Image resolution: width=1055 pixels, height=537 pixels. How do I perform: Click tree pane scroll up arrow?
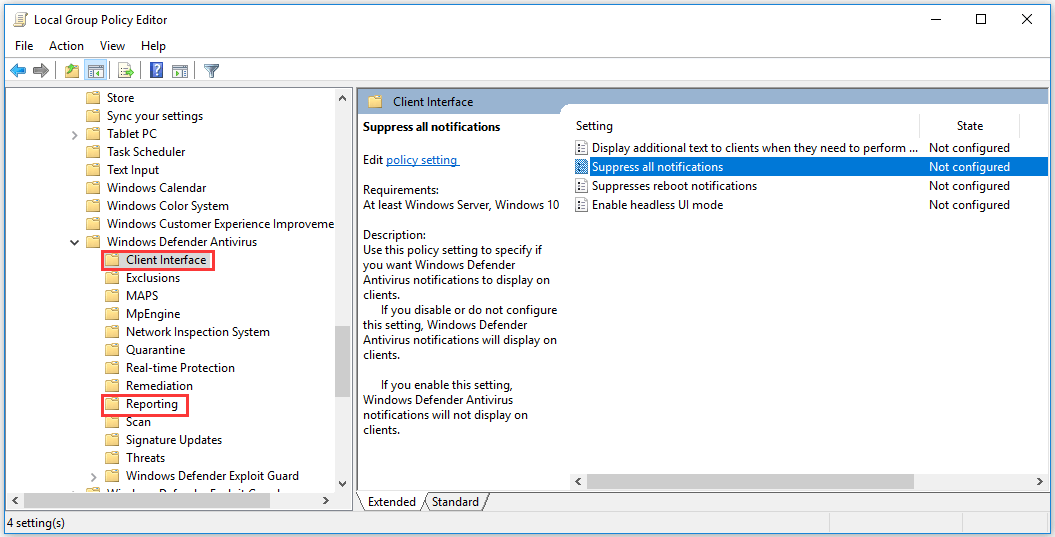tap(342, 98)
